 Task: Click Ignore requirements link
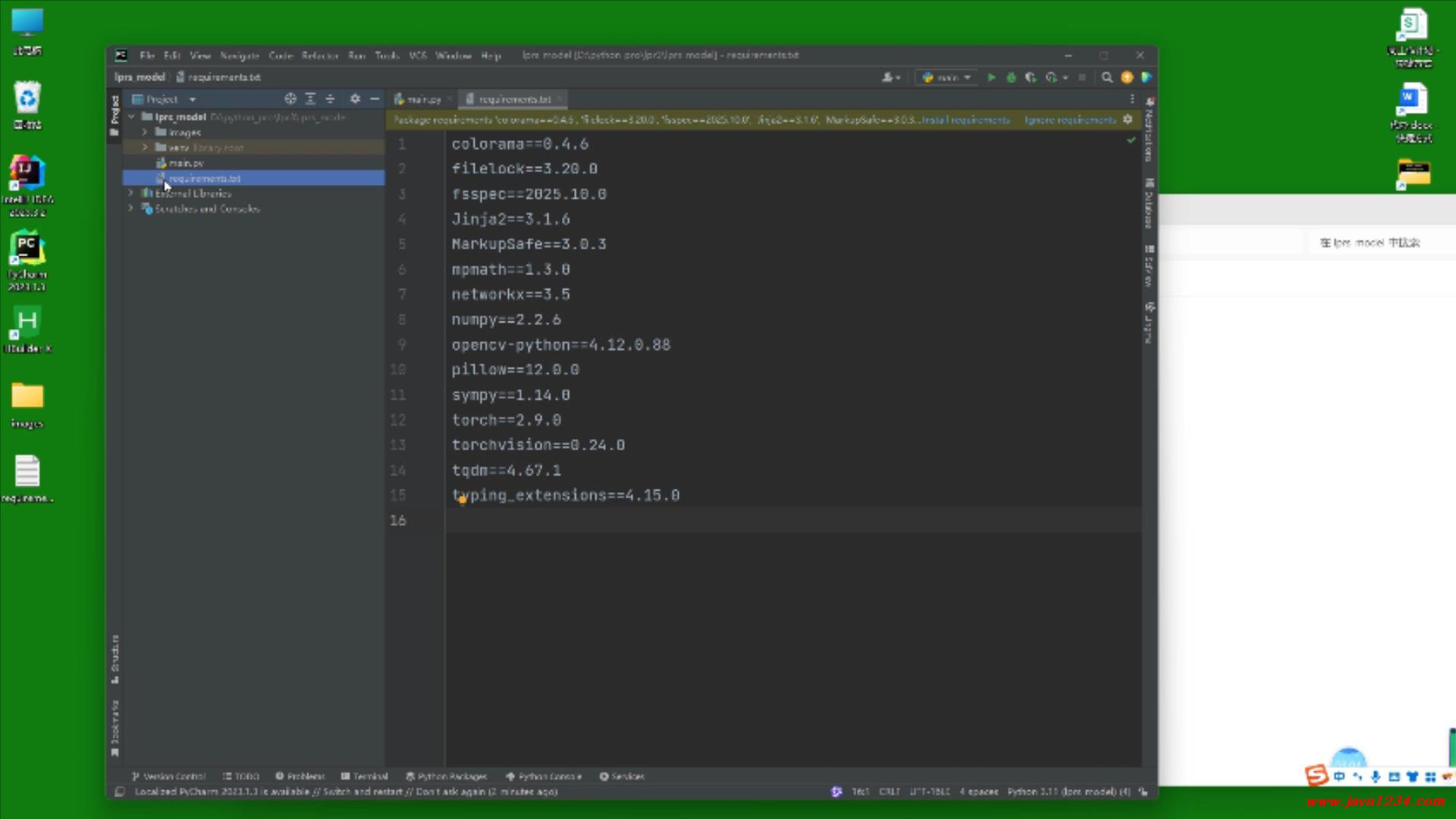[1070, 120]
